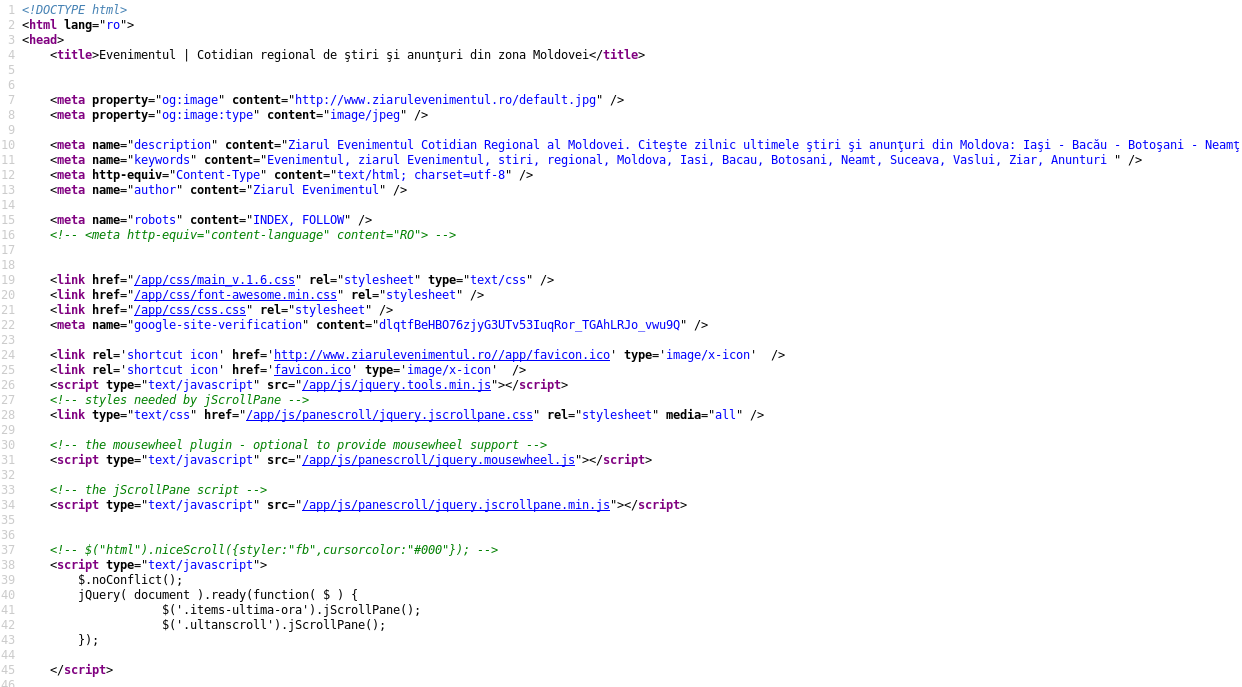Click the opening head tag on line 3
This screenshot has height=687, width=1242.
pos(43,40)
